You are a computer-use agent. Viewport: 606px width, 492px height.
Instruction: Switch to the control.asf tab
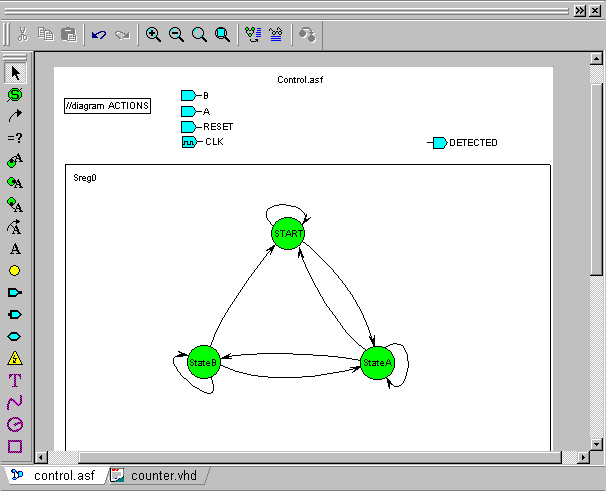point(58,475)
